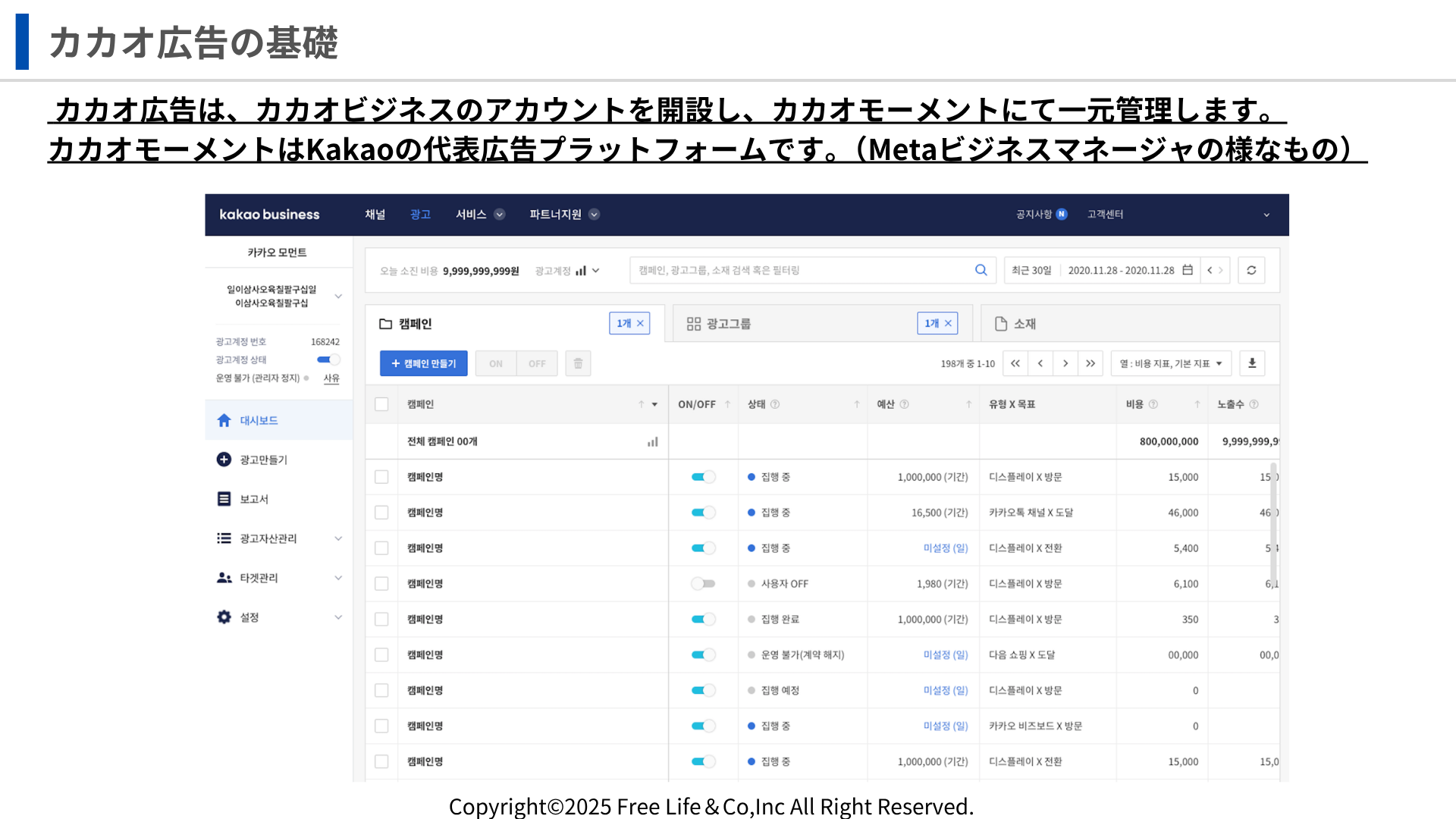Click the download icon above table
Screen dimensions: 1456x819
1252,363
